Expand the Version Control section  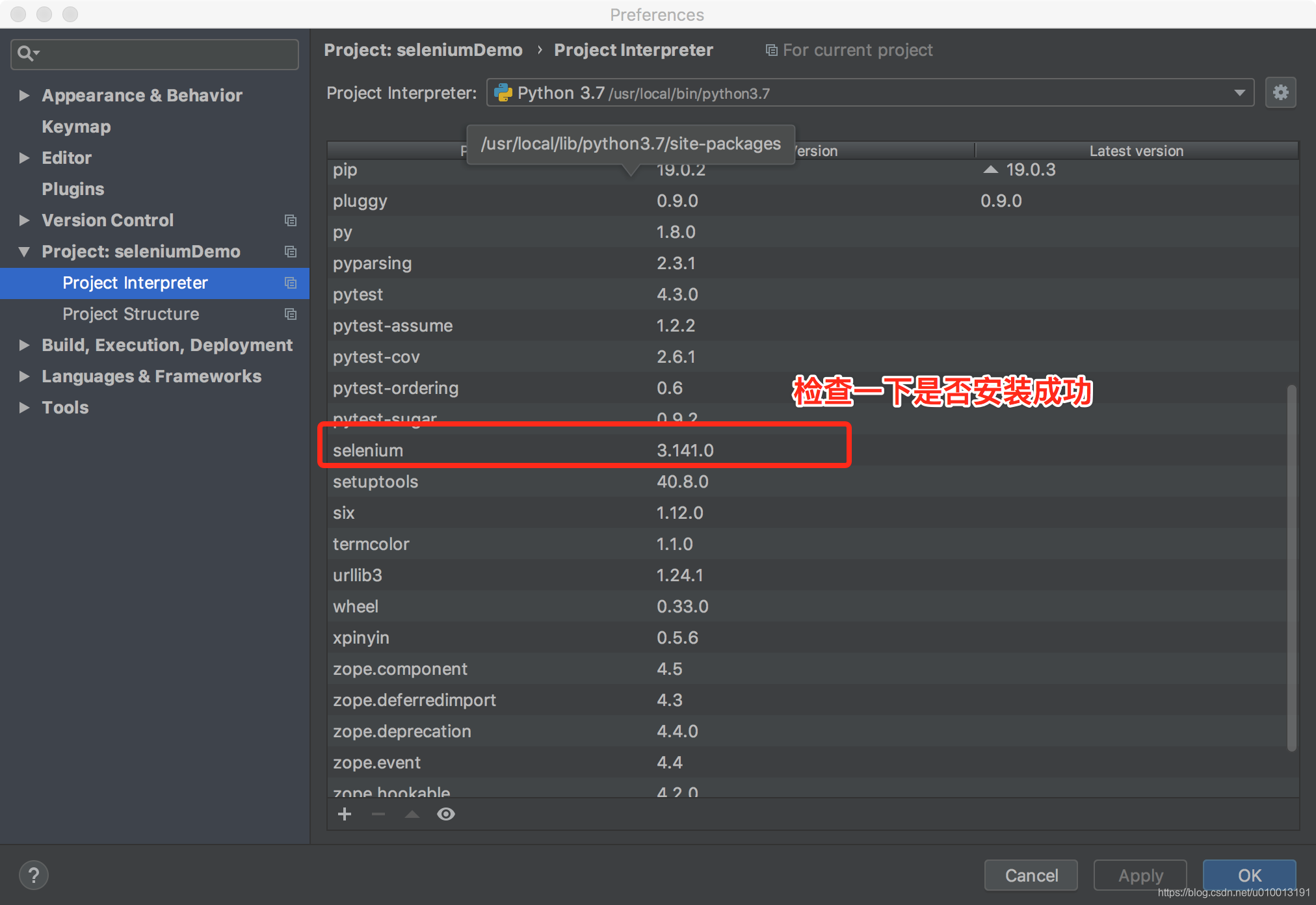[x=24, y=220]
